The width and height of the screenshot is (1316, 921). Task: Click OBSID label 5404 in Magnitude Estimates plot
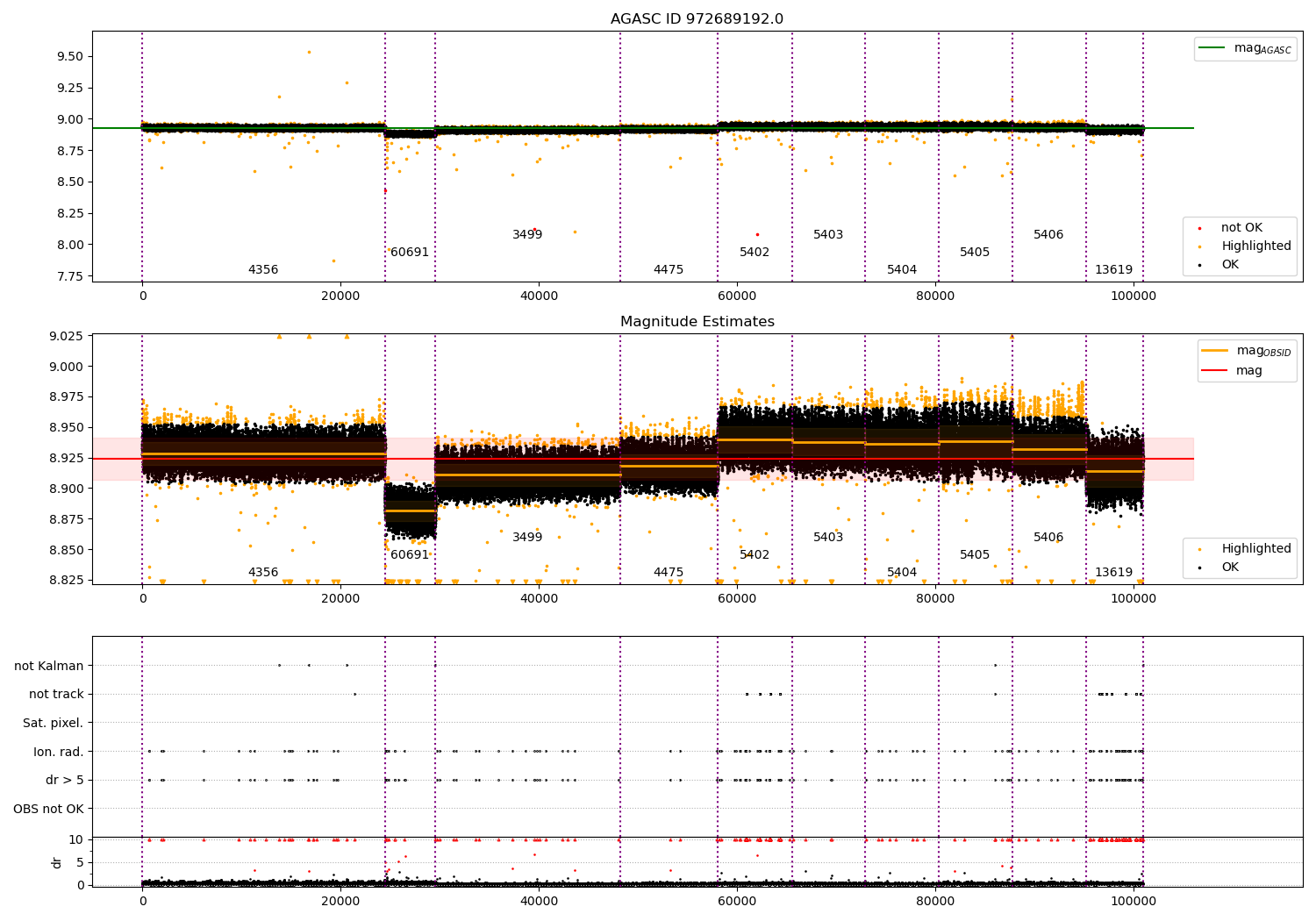[902, 573]
